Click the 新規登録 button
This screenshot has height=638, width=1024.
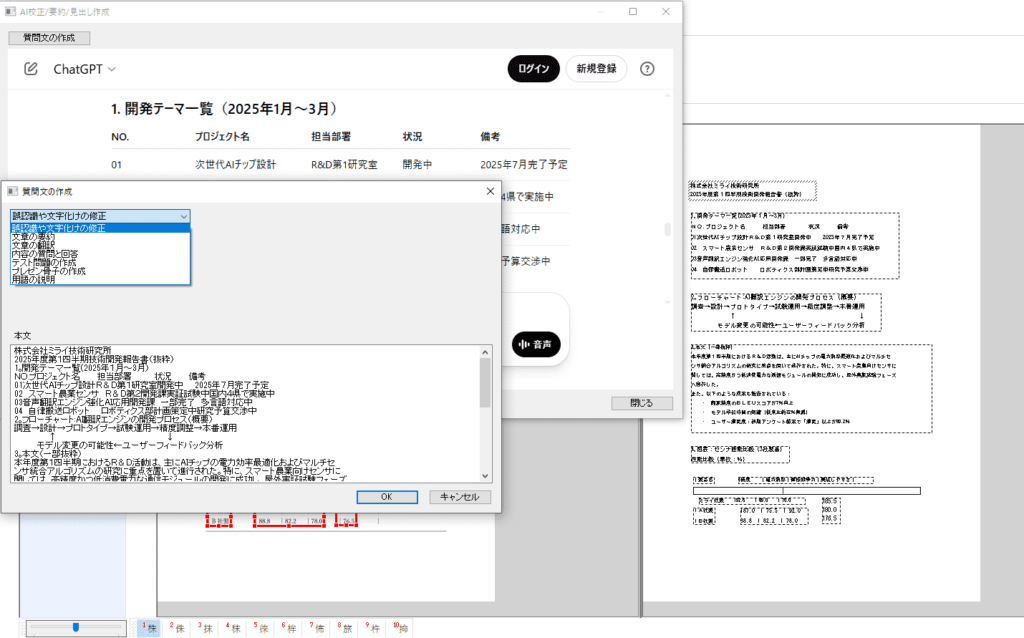click(x=596, y=69)
